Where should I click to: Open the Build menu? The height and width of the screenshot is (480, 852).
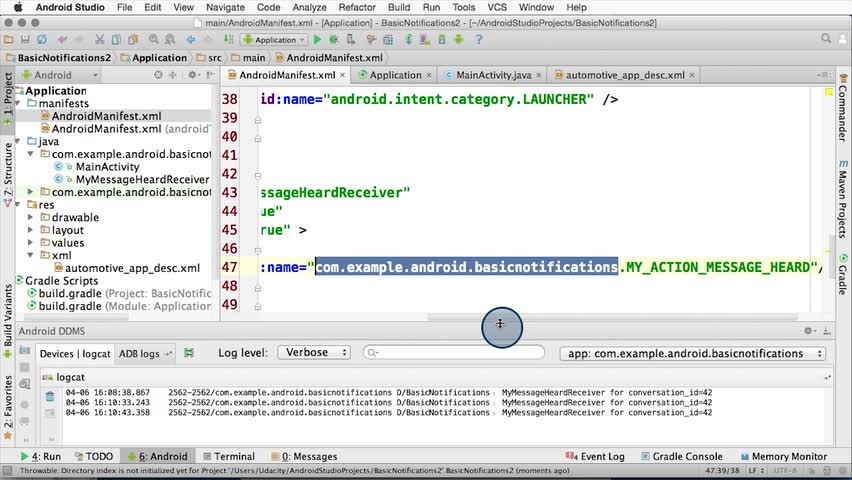(x=399, y=7)
